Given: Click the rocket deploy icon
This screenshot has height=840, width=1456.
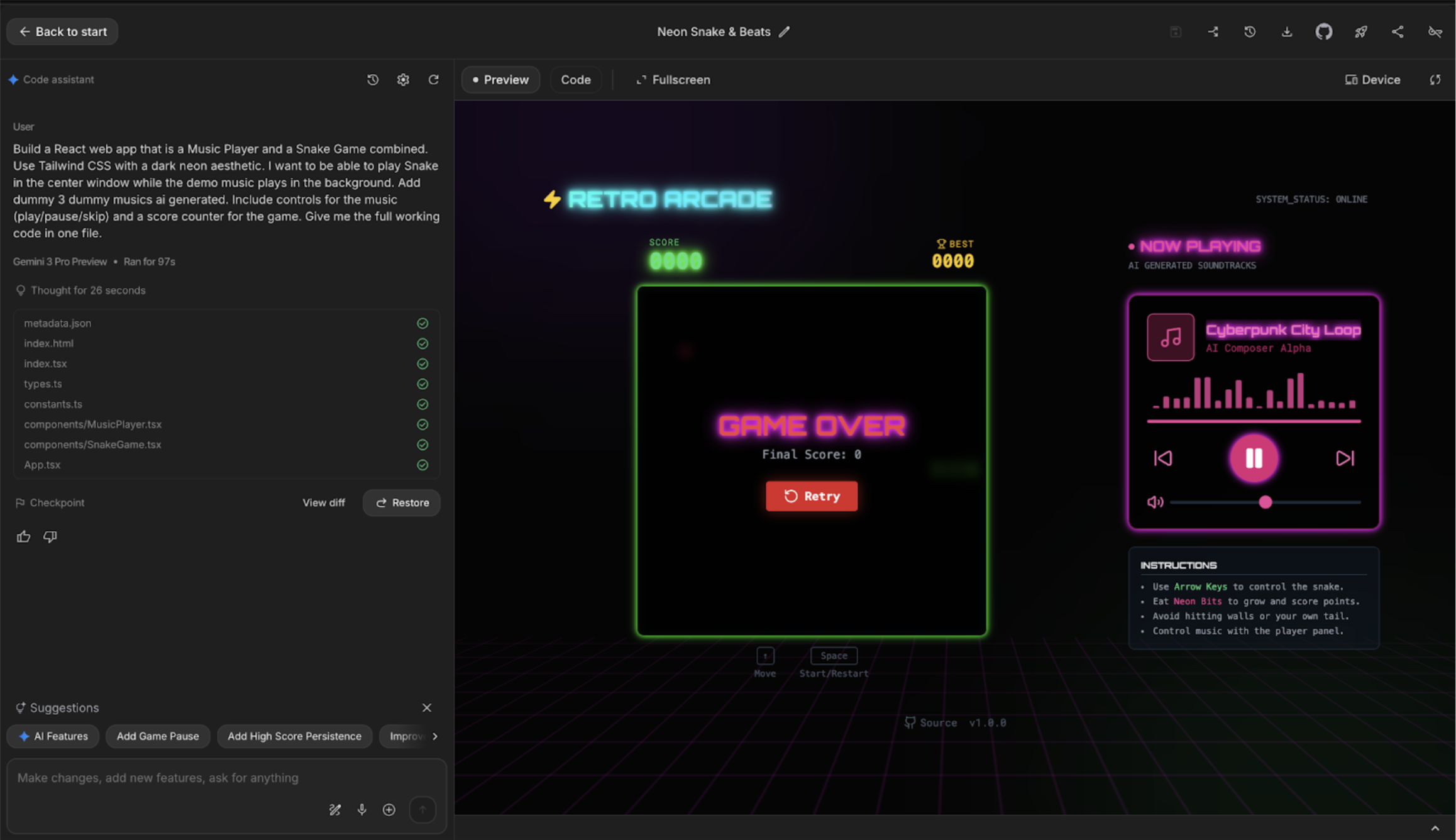Looking at the screenshot, I should click(1360, 31).
